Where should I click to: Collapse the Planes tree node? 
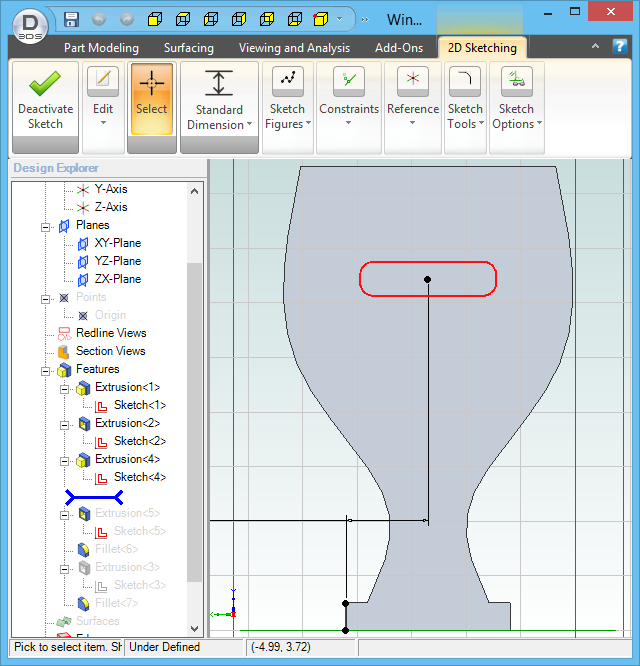point(45,227)
